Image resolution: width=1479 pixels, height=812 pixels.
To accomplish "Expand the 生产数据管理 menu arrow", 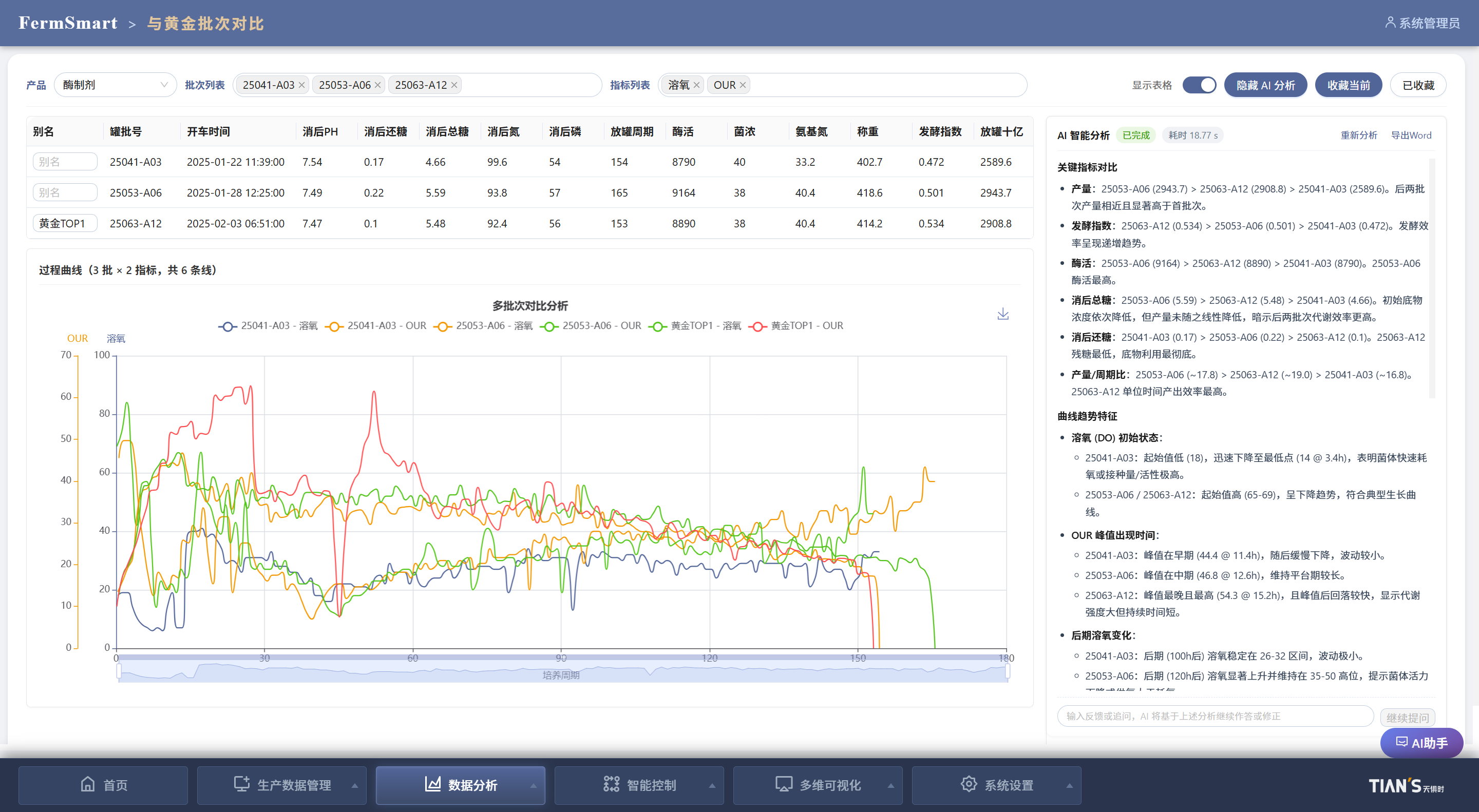I will 355,786.
